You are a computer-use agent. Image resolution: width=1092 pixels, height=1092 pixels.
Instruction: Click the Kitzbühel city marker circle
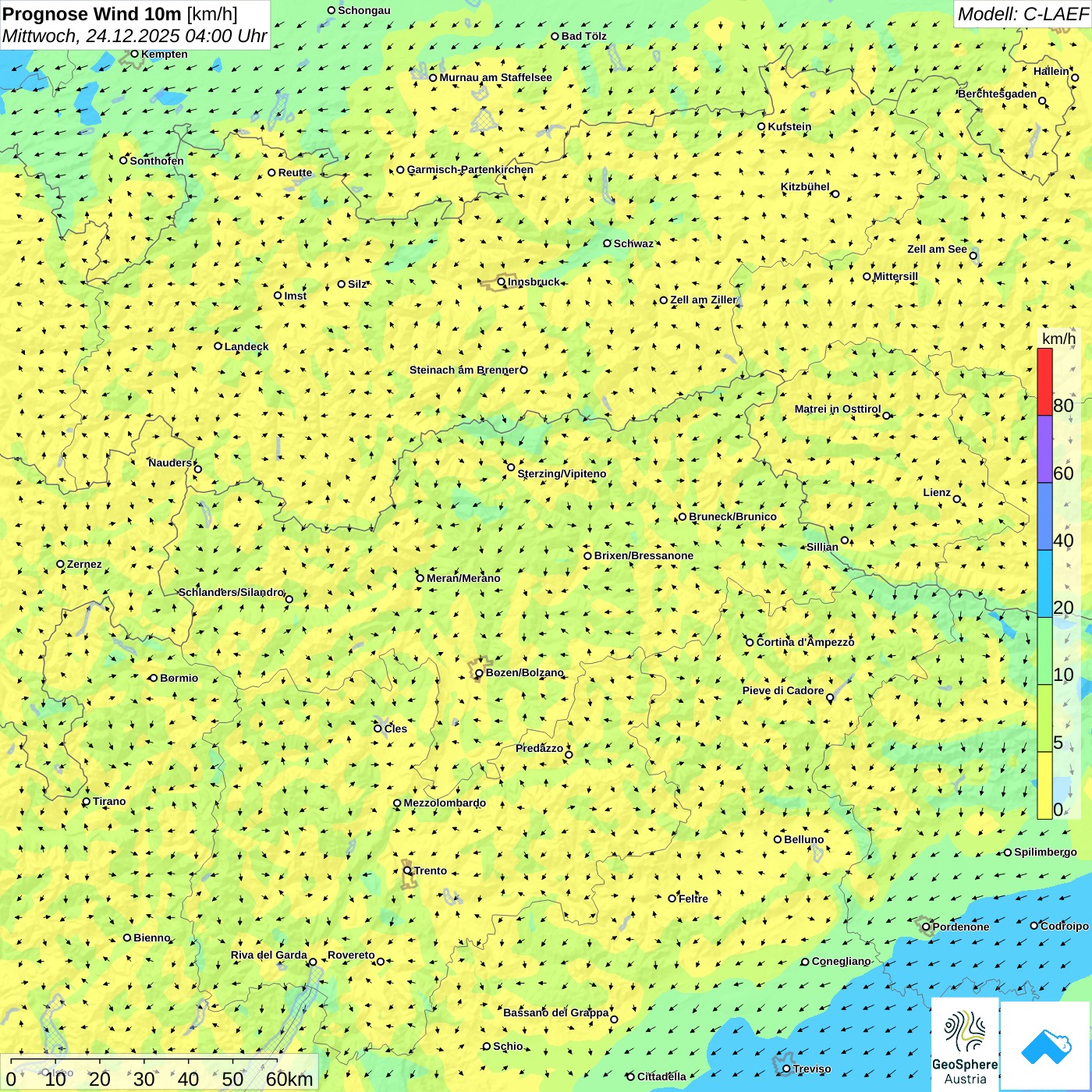(x=835, y=194)
